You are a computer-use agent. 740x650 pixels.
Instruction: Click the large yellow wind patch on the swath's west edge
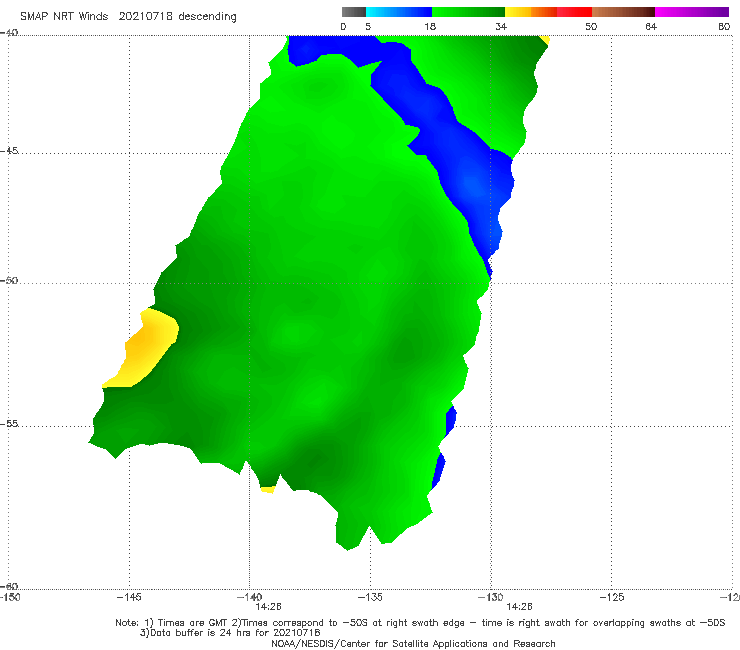coord(144,347)
